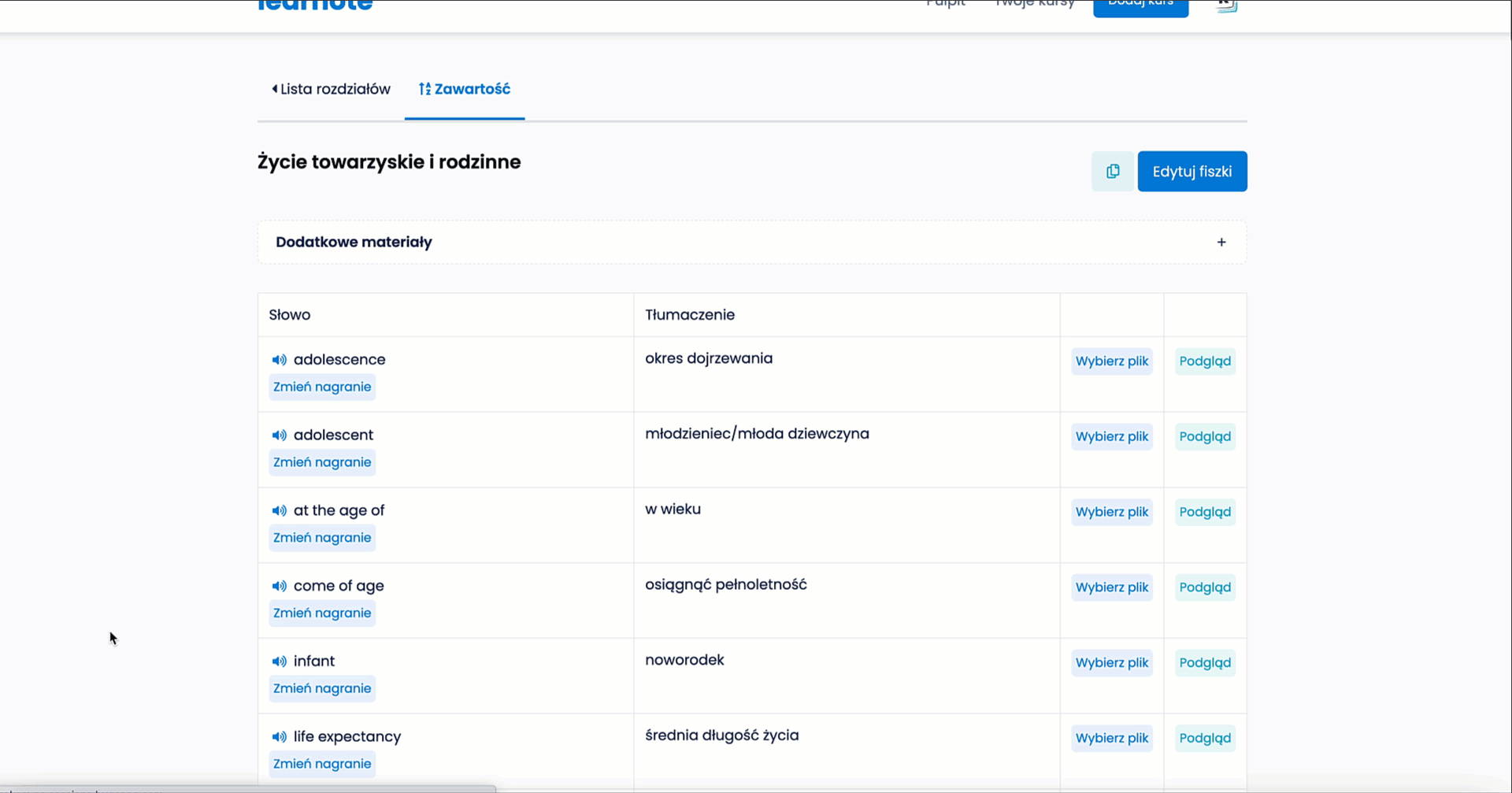Play audio for the word adolescence
This screenshot has width=1512, height=793.
pos(279,360)
